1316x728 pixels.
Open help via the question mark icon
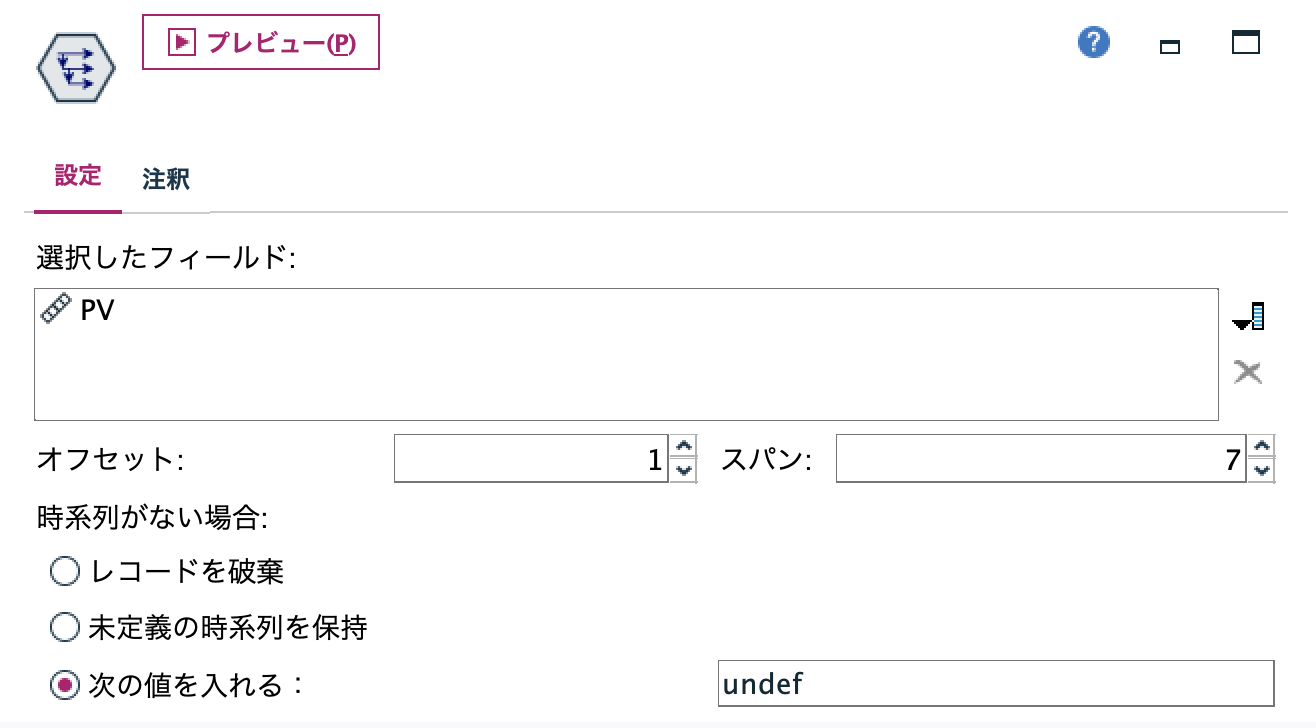(1093, 43)
